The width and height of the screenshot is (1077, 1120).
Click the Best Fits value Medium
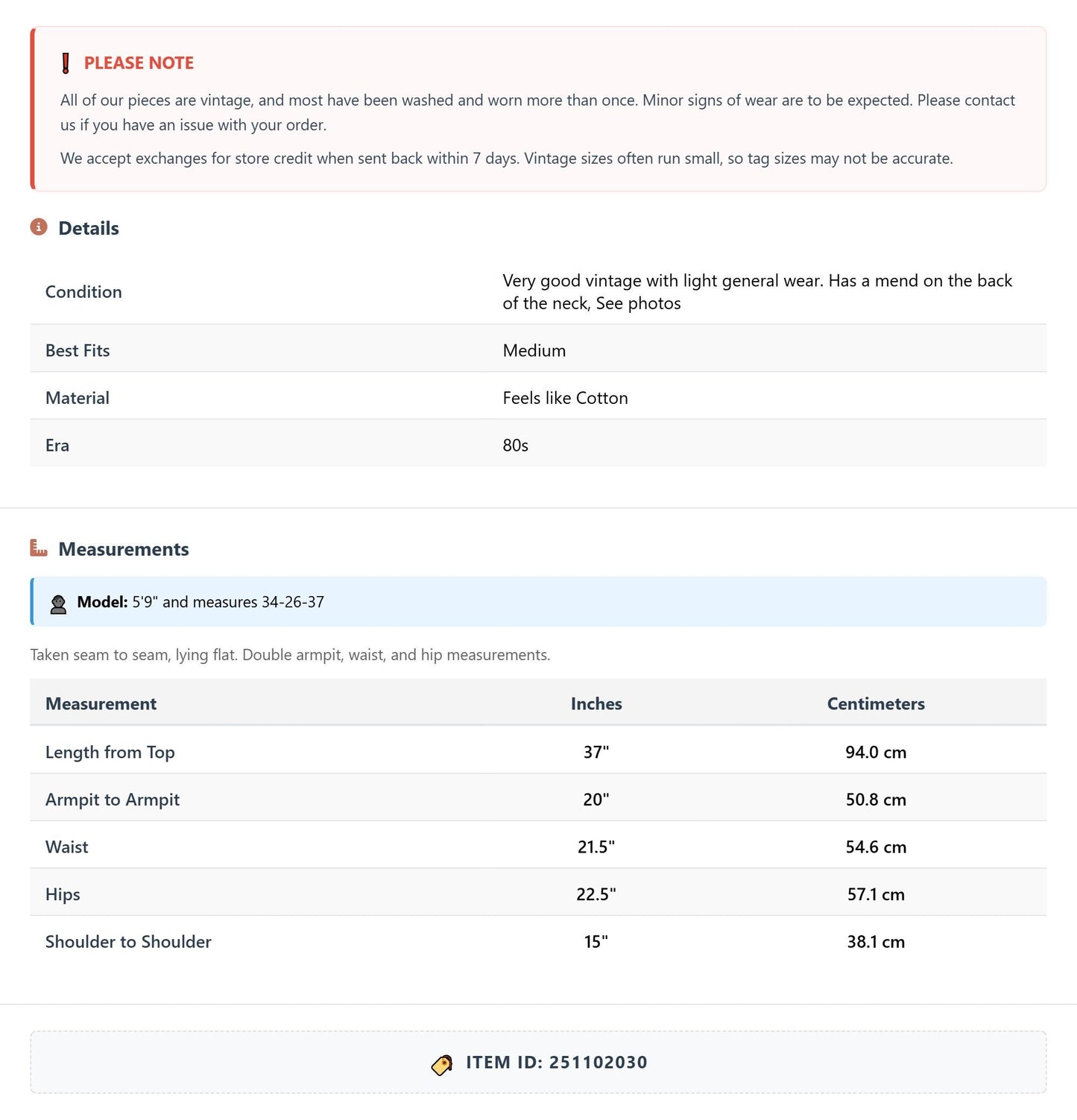click(534, 350)
